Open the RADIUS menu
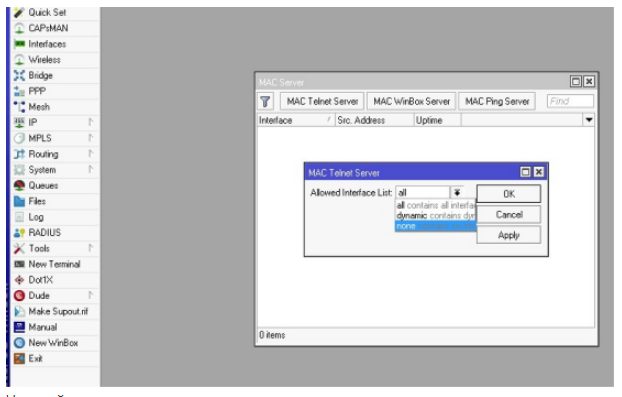The image size is (622, 397). pos(55,233)
